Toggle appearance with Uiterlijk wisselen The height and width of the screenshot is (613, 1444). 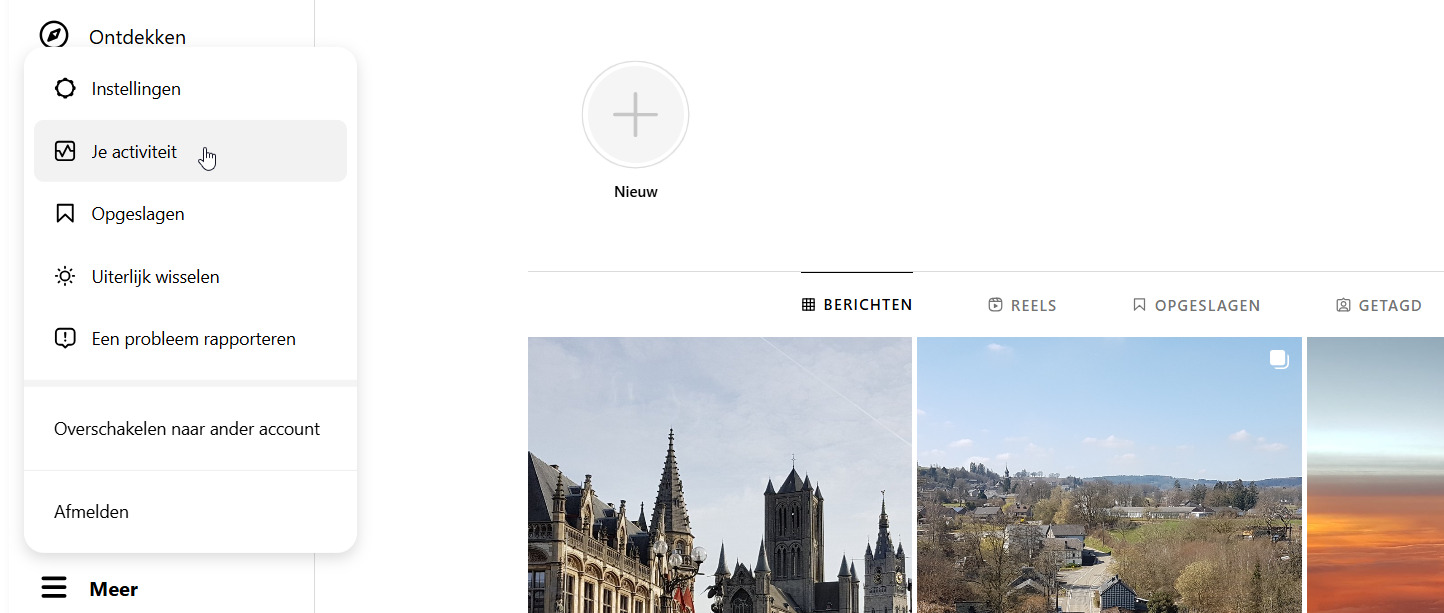tap(155, 277)
